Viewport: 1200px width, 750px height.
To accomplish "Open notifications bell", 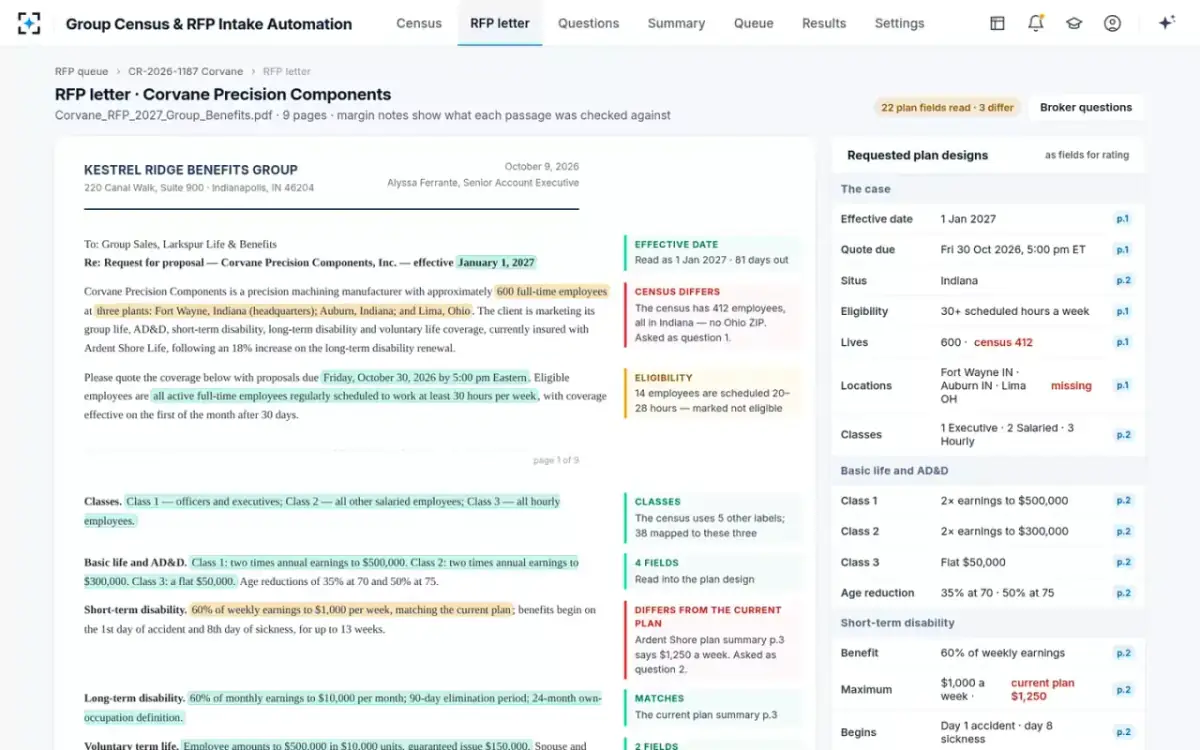I will [1036, 23].
